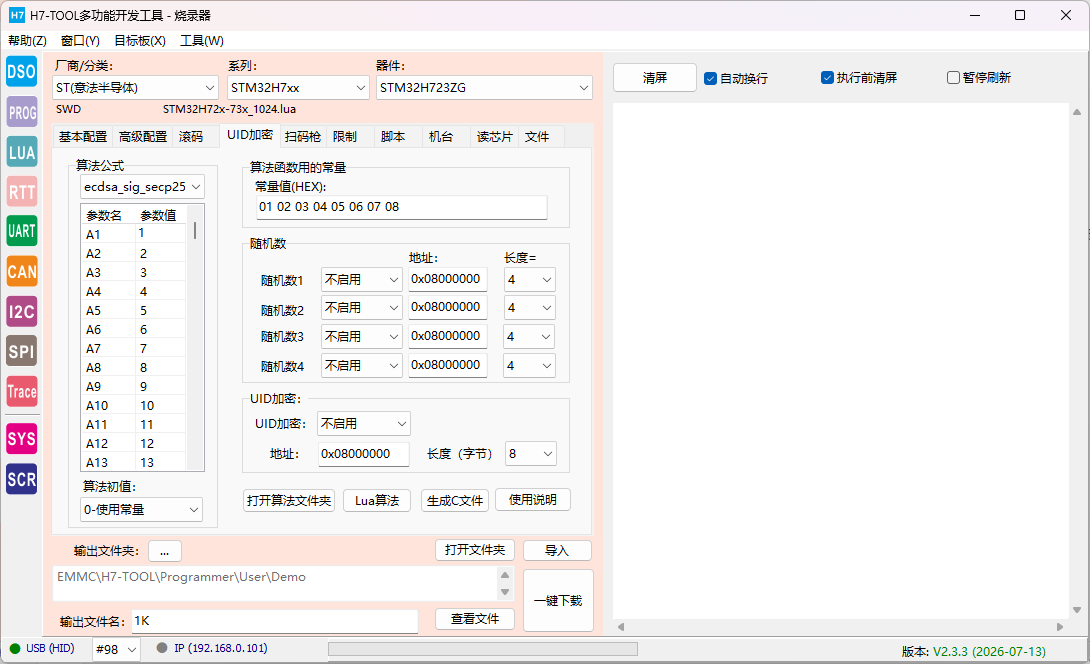Viewport: 1090px width, 664px height.
Task: Open the ecdsa_sig_secp25 algorithm formula dropdown
Action: point(143,186)
